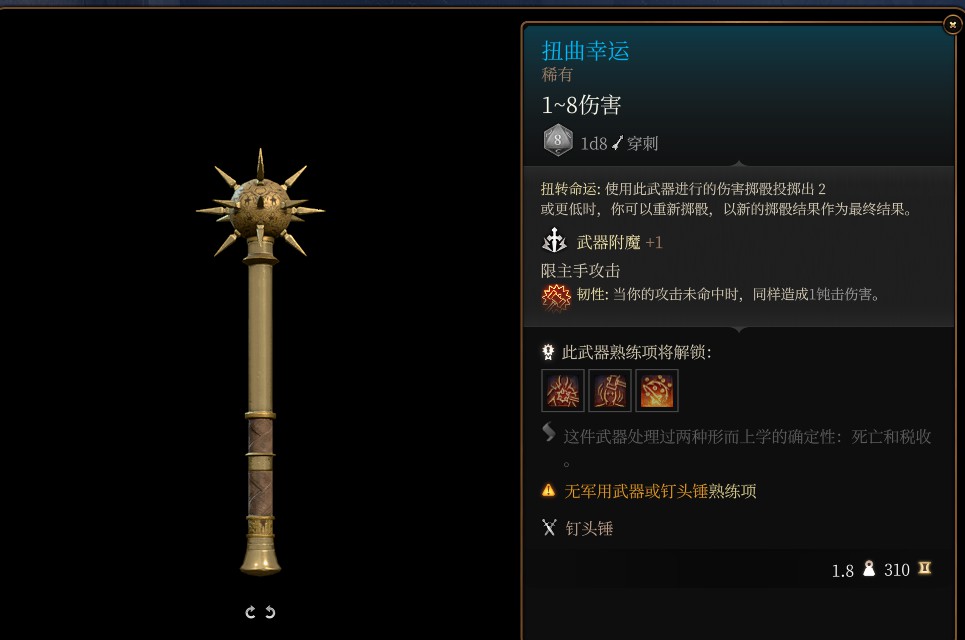965x640 pixels.
Task: Click the weapon enchantment +1 icon
Action: (x=554, y=241)
